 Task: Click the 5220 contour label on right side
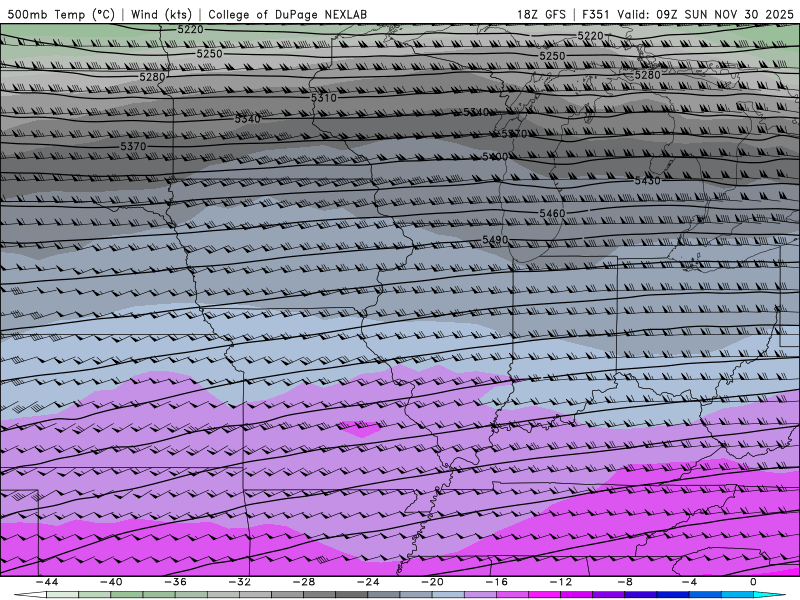click(x=590, y=36)
